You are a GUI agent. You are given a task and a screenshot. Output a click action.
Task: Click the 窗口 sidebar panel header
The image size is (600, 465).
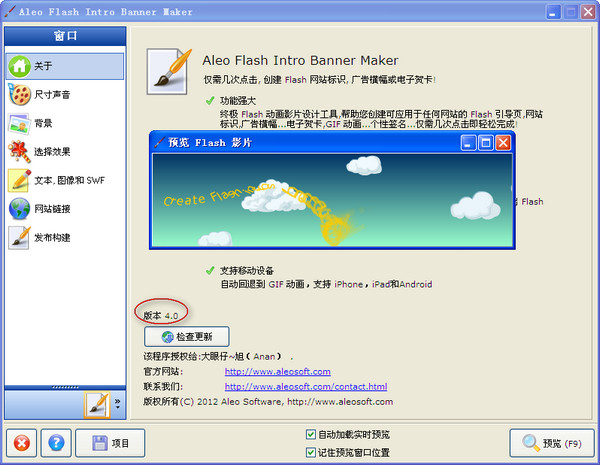pos(65,36)
